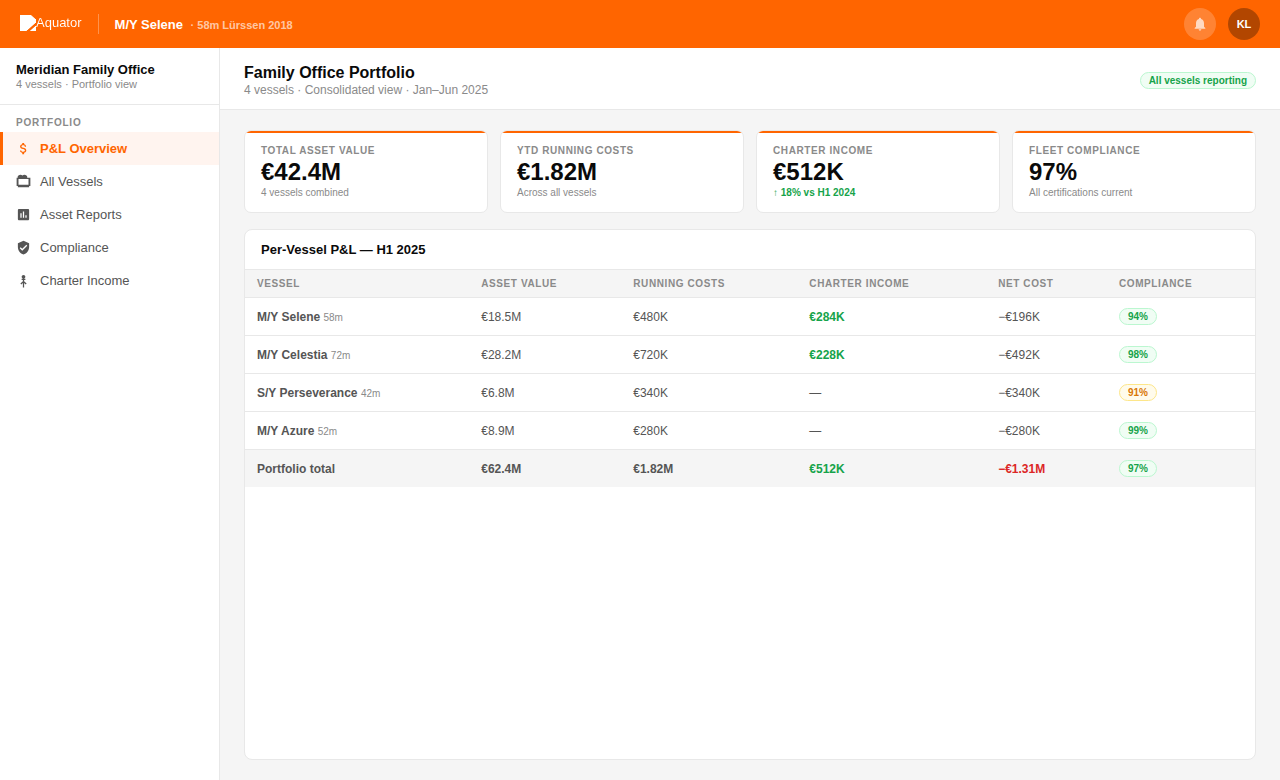Screen dimensions: 1280x780
Task: Click the –€196K net cost cell
Action: 1019,317
